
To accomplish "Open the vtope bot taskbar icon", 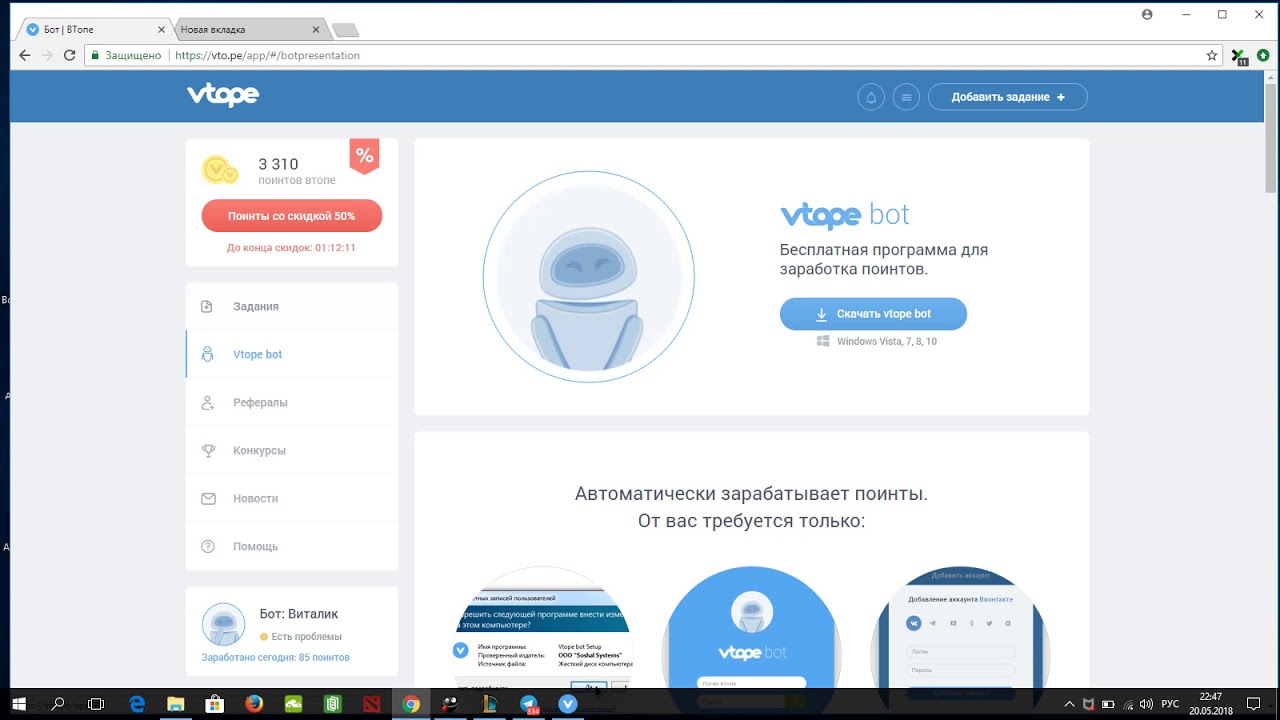I will 567,704.
